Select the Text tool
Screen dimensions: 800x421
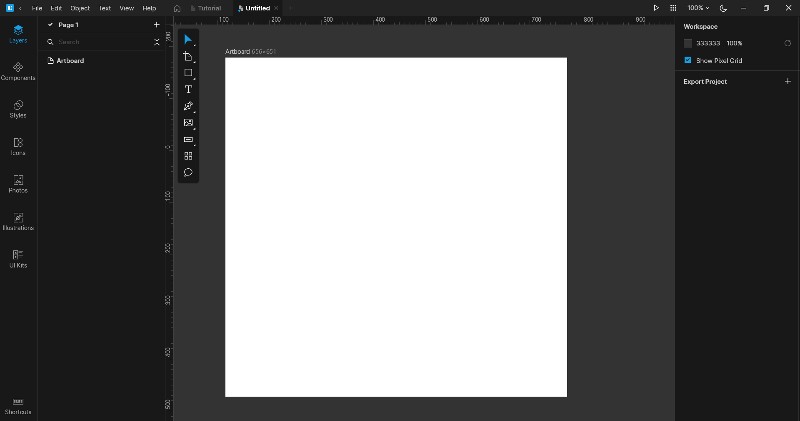(x=188, y=89)
